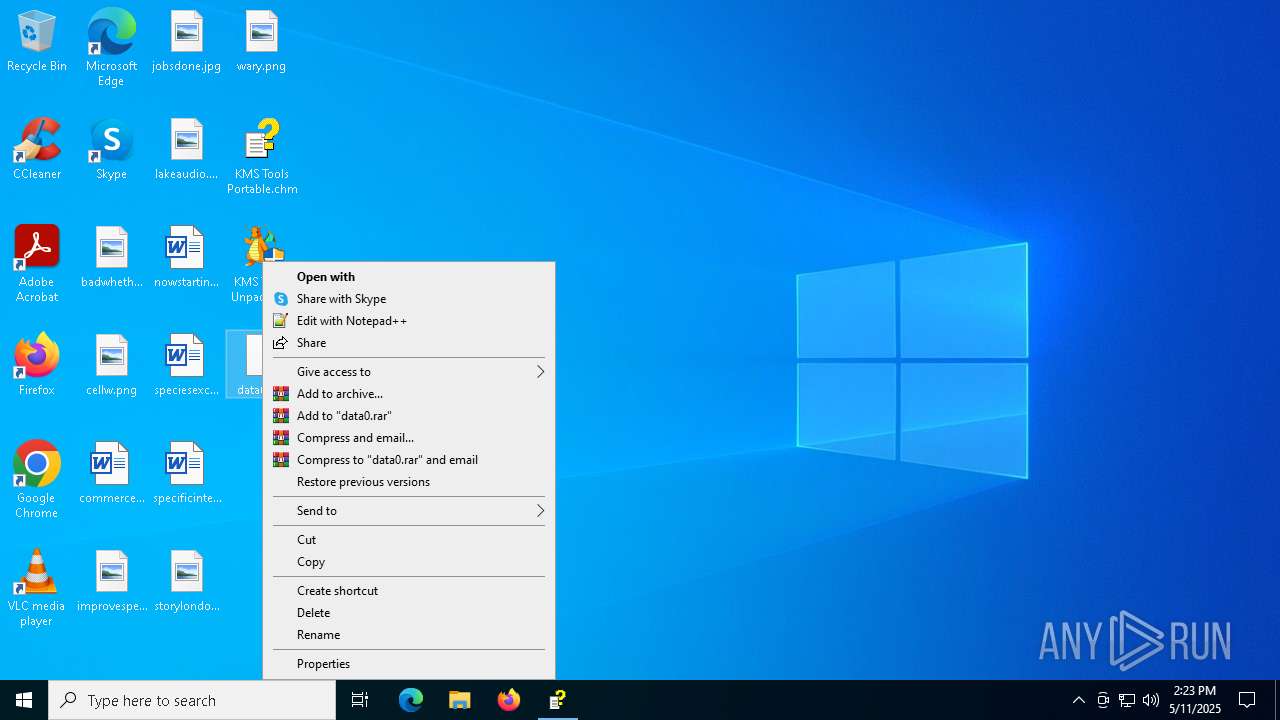Choose Delete from the context menu
This screenshot has height=720, width=1280.
409,613
